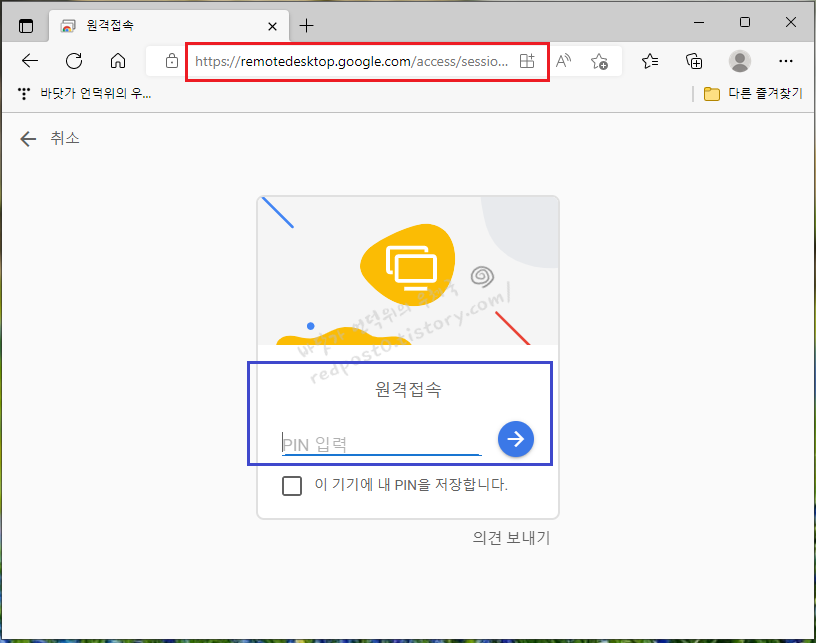Focus the PIN 입력 field

[381, 444]
